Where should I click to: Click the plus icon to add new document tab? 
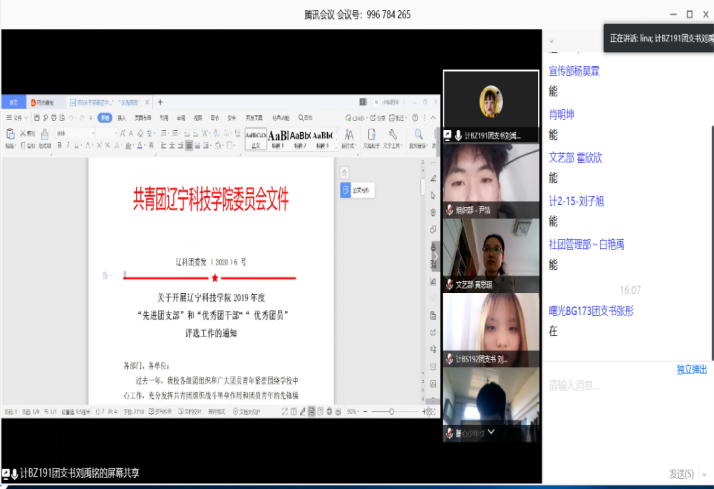click(160, 102)
